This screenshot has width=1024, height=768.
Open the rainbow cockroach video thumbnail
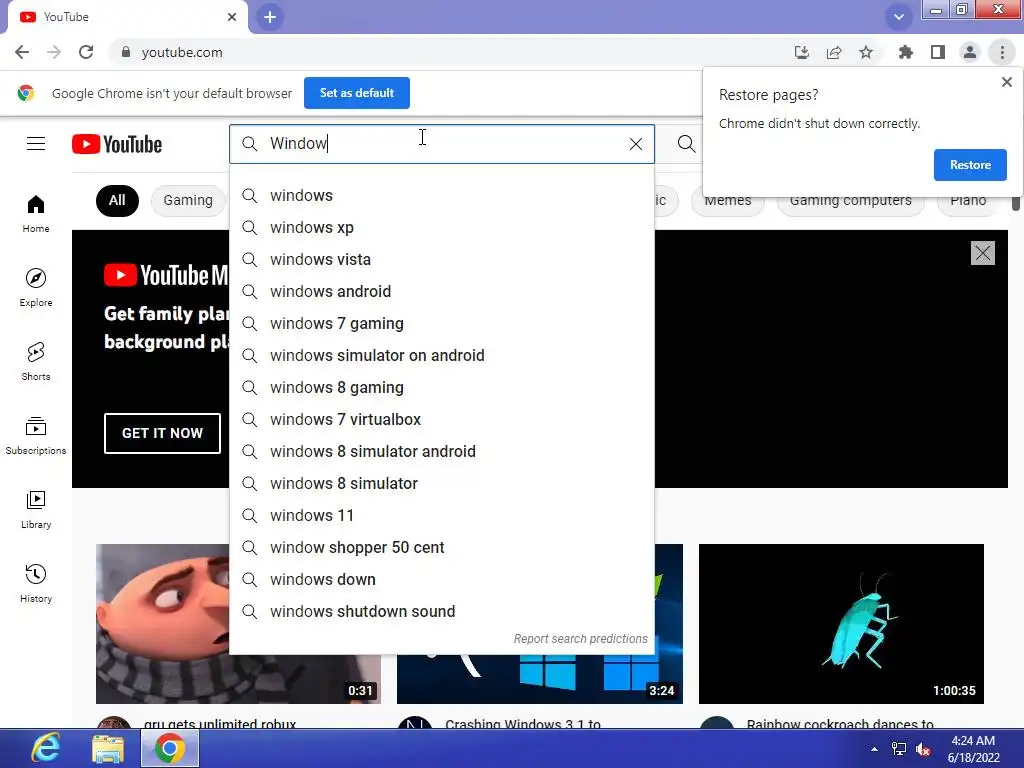point(841,624)
